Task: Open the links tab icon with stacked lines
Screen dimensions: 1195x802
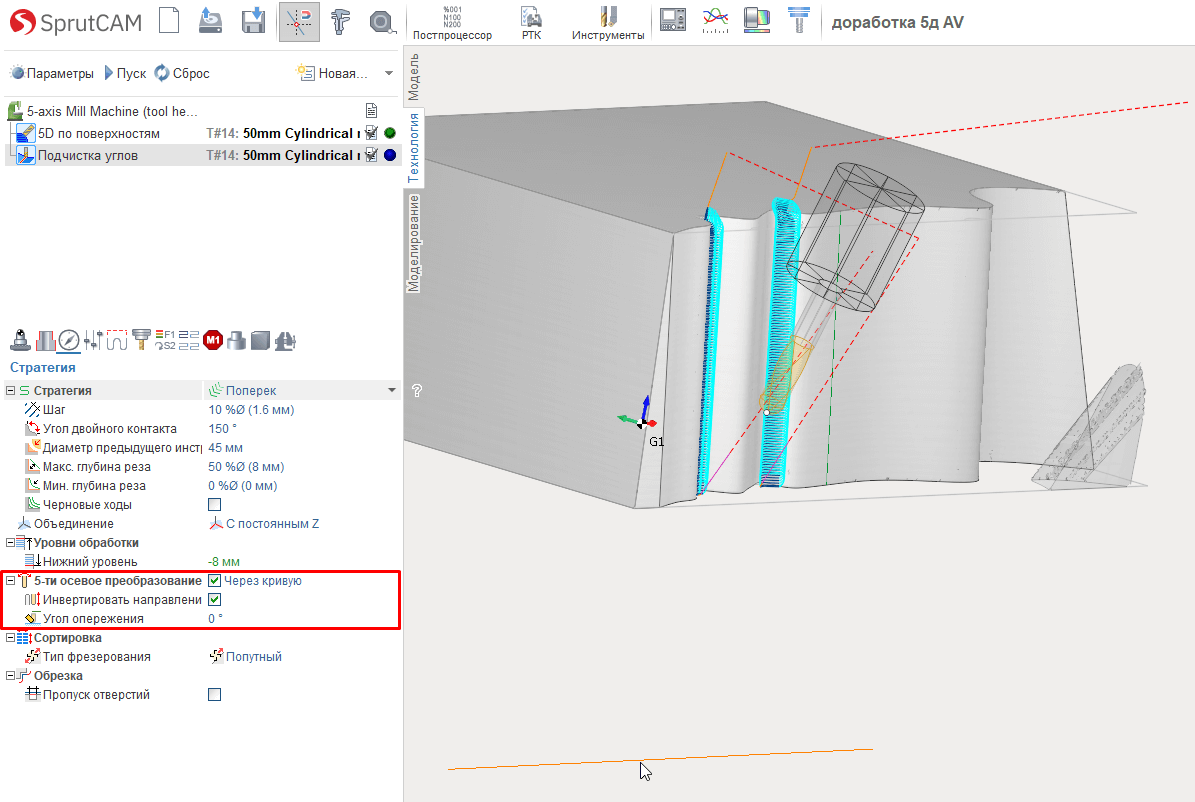Action: 189,340
